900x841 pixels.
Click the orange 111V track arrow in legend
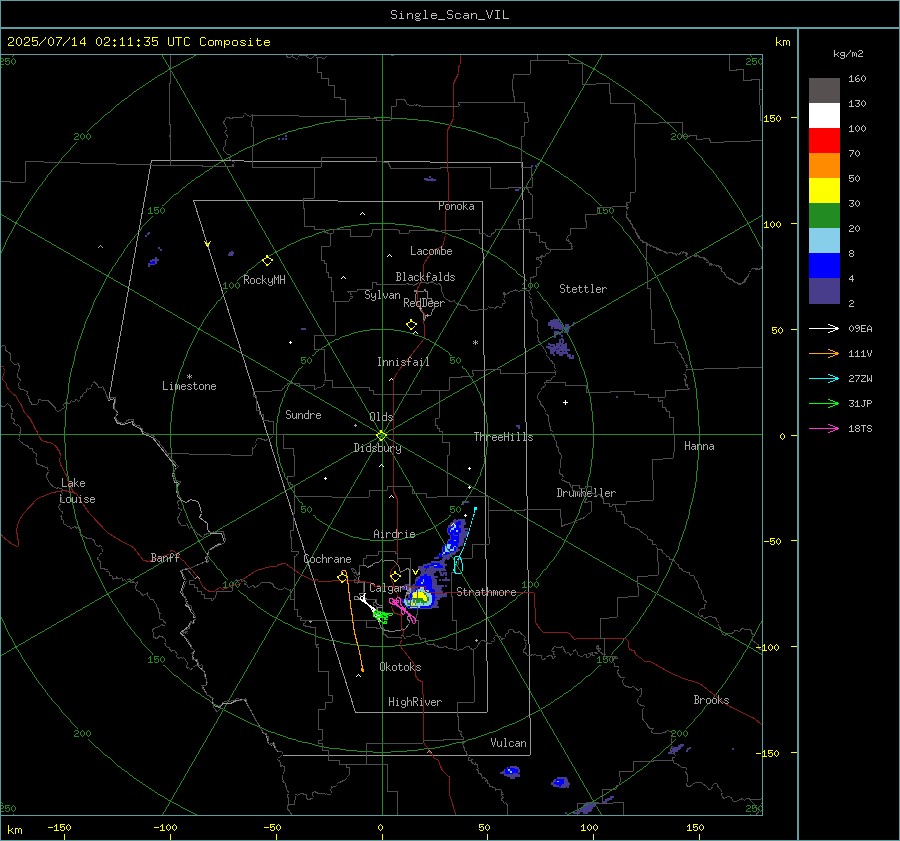click(824, 354)
